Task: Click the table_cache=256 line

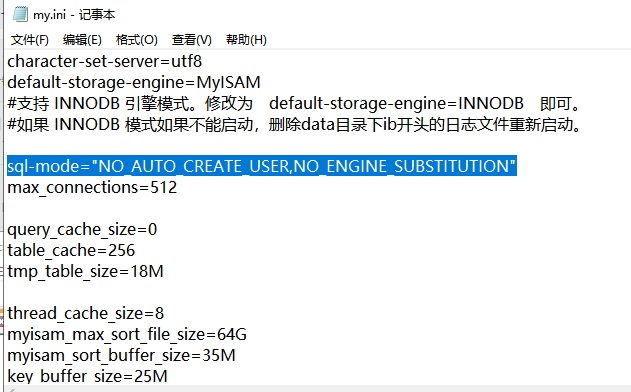Action: click(x=71, y=250)
